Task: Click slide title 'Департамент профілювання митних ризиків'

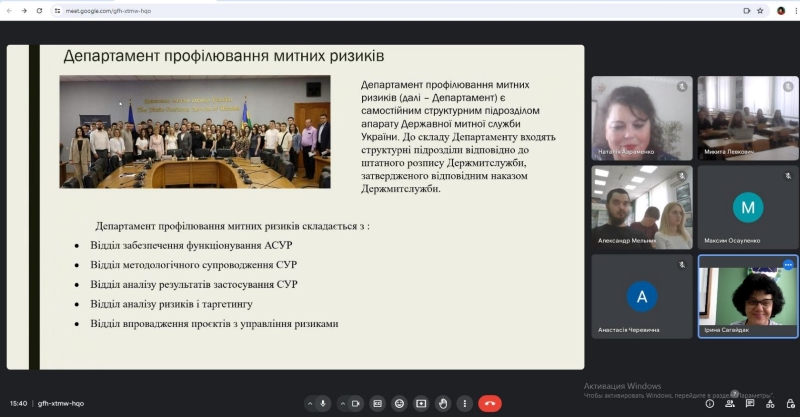Action: coord(223,56)
